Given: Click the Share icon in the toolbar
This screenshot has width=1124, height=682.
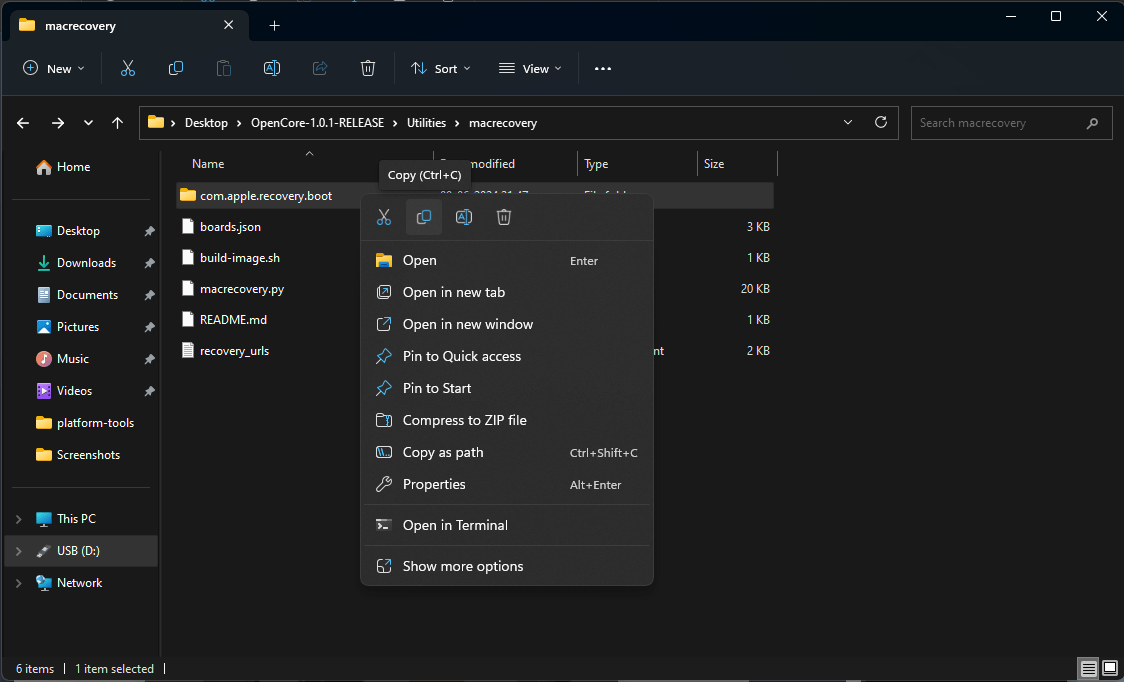Looking at the screenshot, I should (319, 68).
